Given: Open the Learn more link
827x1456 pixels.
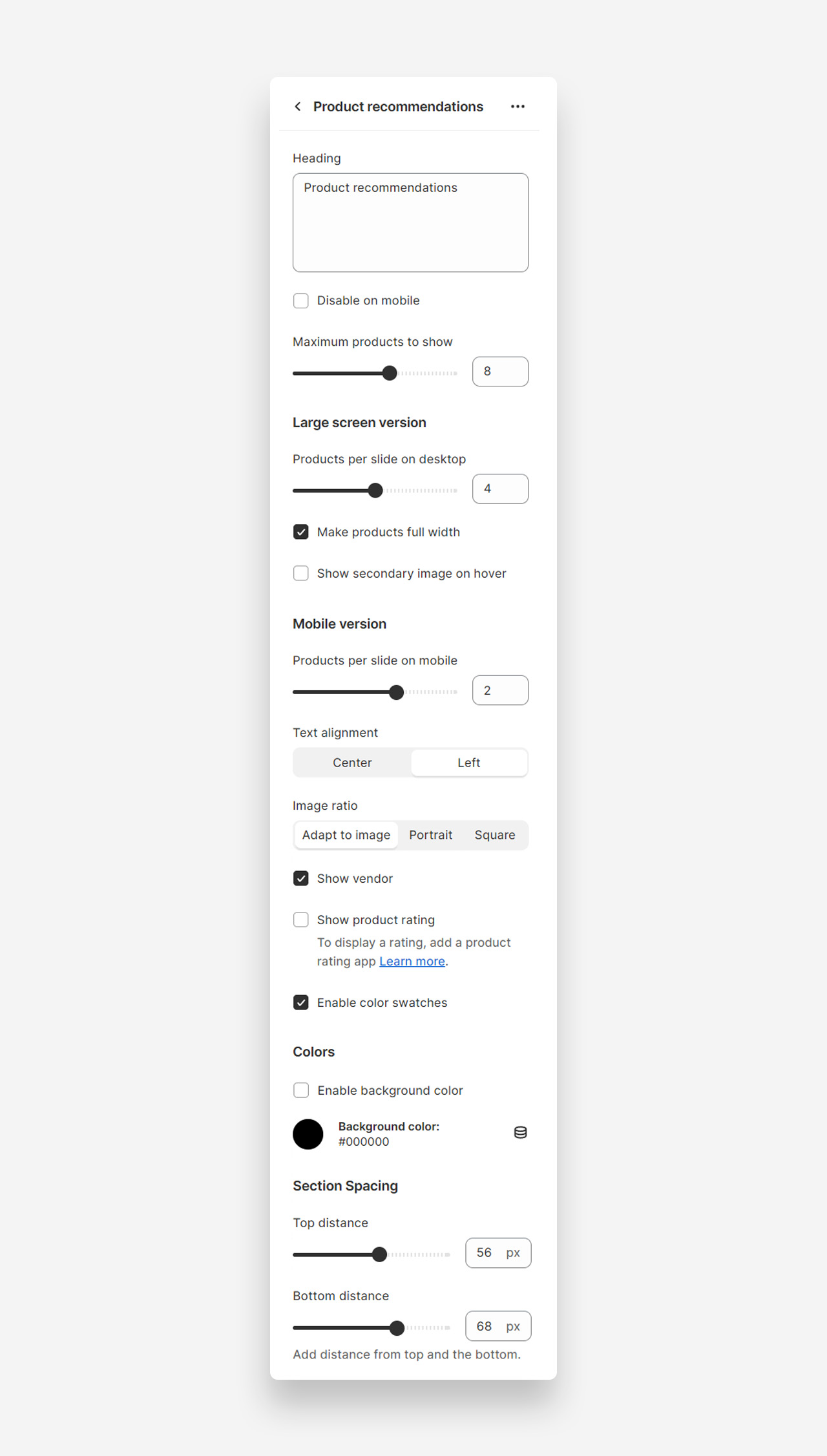Looking at the screenshot, I should tap(412, 961).
